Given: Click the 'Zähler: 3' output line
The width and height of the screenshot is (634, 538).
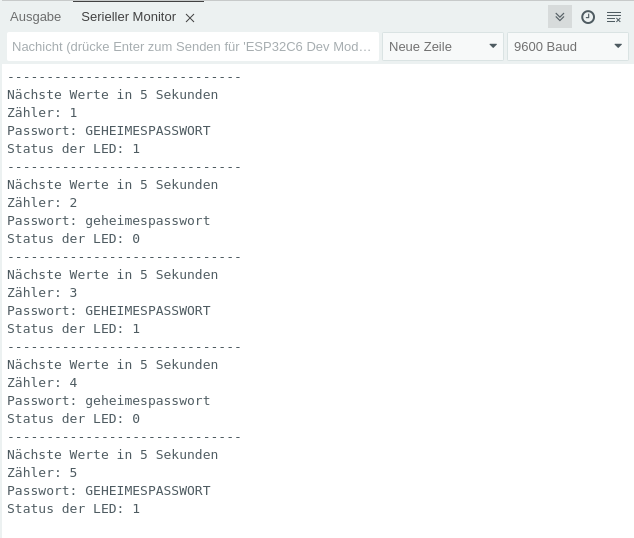Looking at the screenshot, I should tap(42, 293).
